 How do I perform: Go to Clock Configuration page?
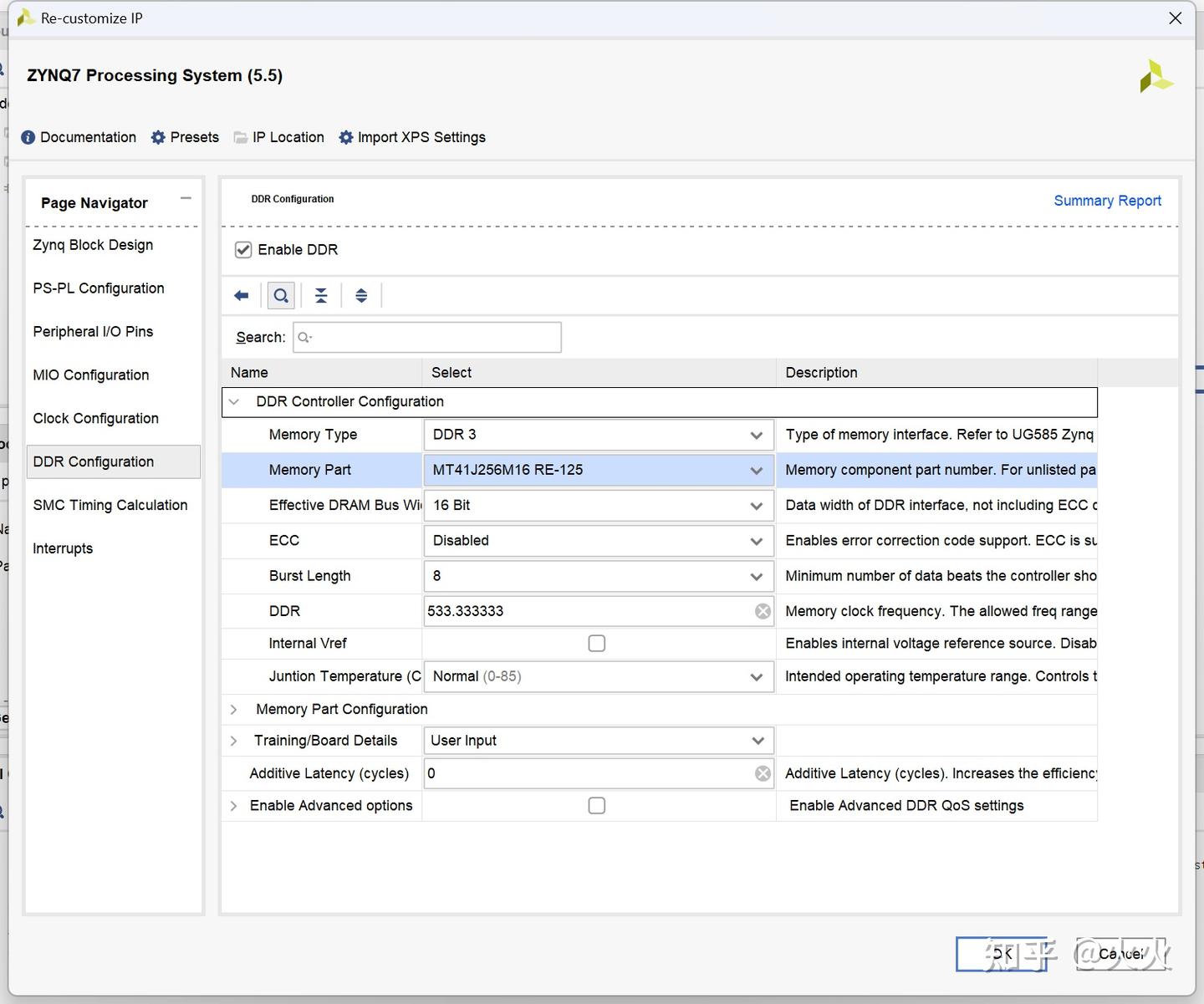click(x=95, y=418)
